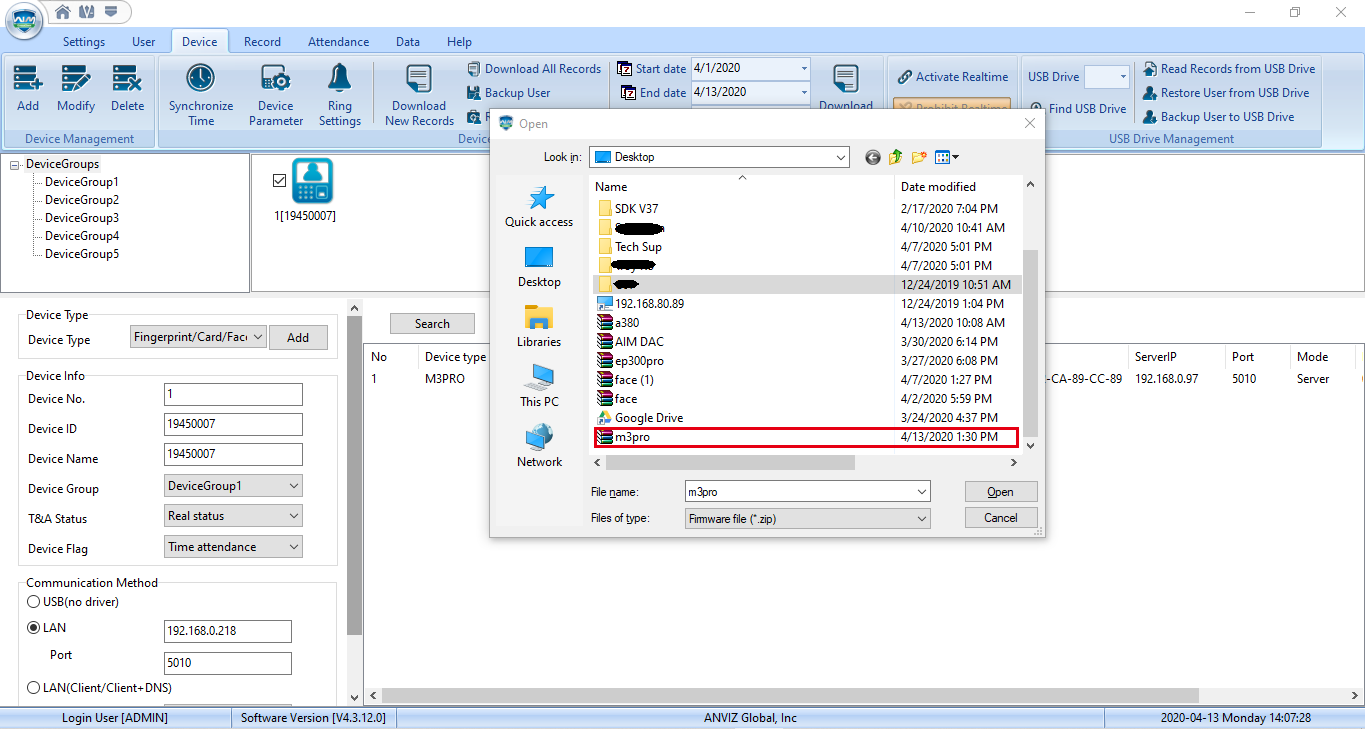
Task: Click Download New Records icon
Action: tap(419, 80)
